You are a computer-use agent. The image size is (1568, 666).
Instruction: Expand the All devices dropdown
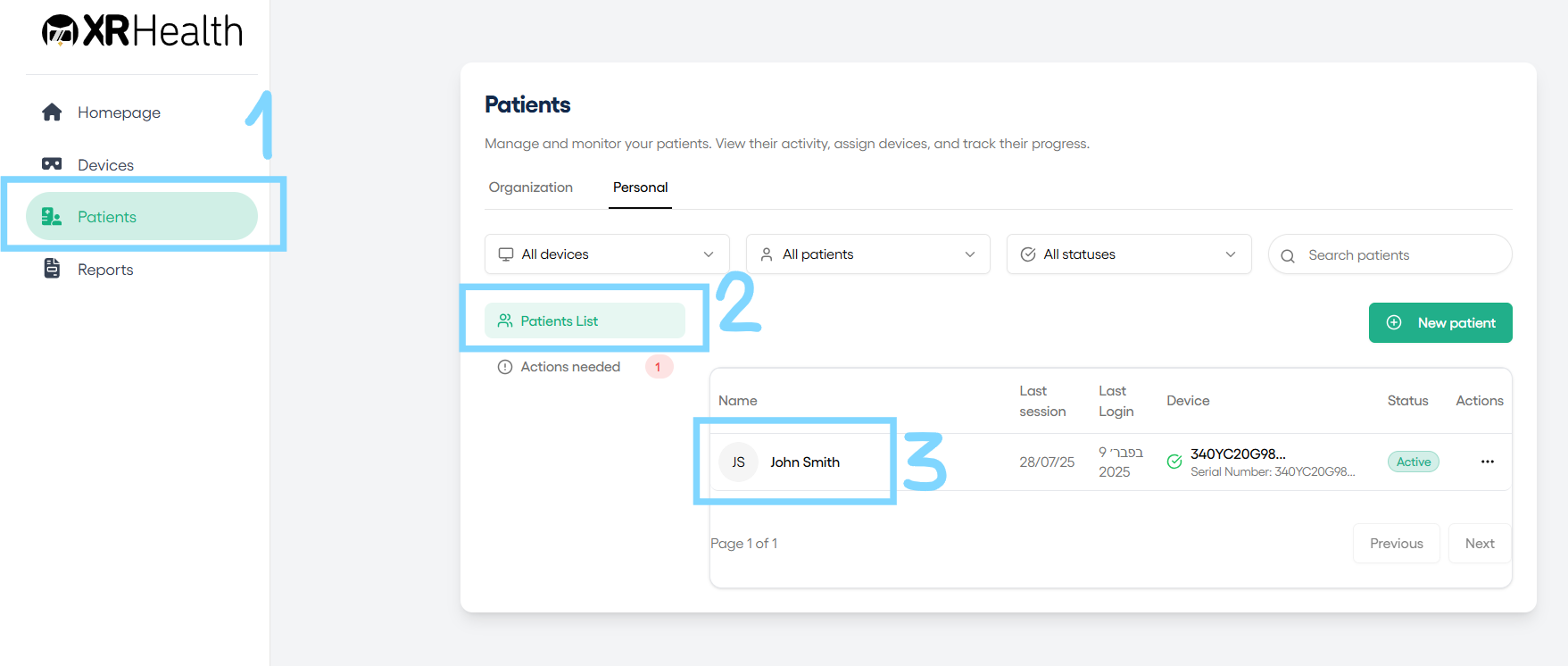point(607,254)
